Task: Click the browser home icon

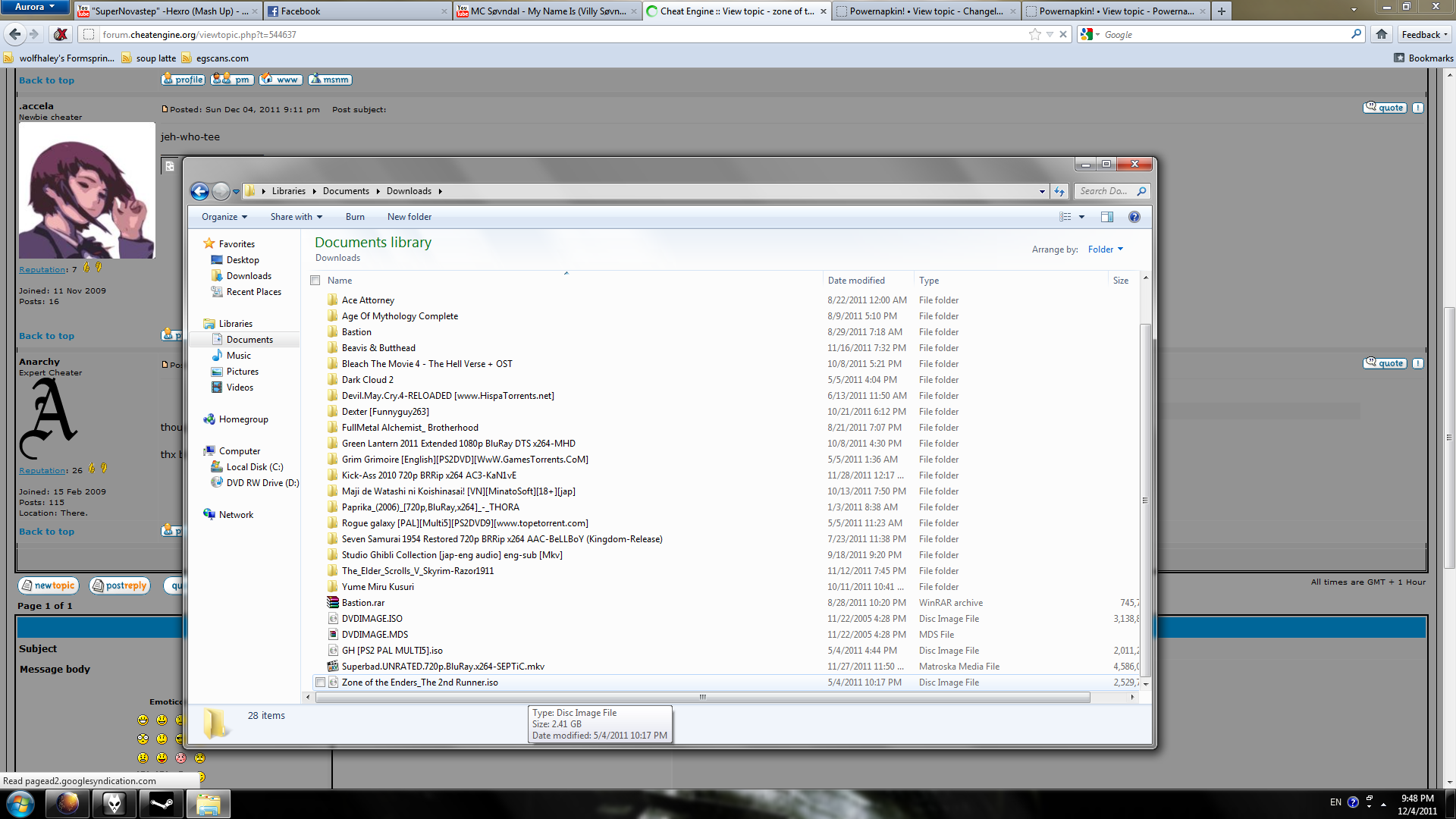Action: 1382,34
